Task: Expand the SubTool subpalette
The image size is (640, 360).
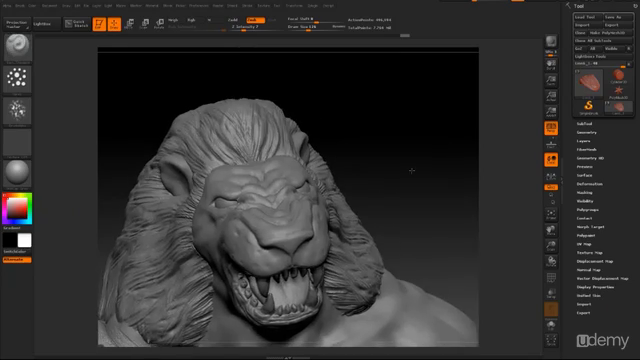Action: point(584,124)
